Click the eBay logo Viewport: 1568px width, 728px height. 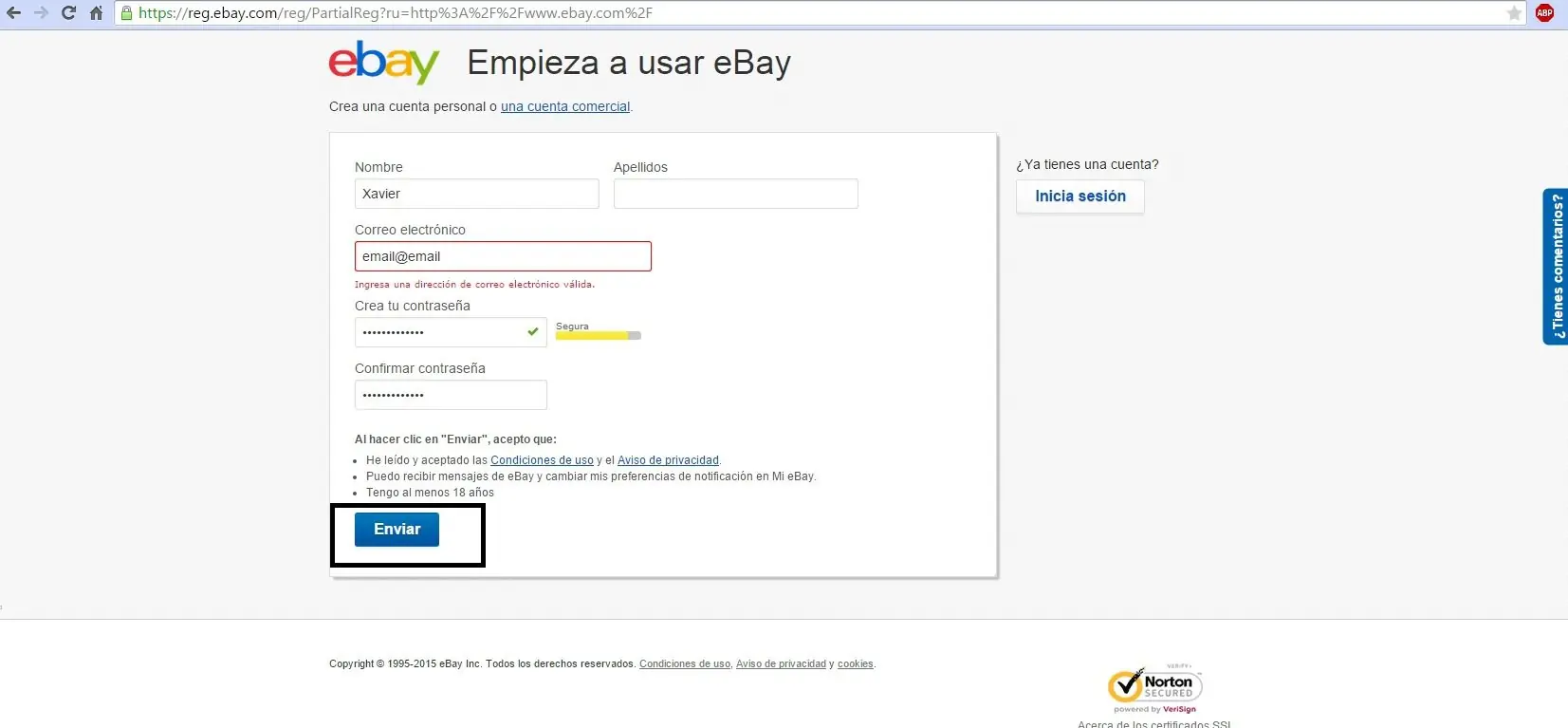[384, 62]
